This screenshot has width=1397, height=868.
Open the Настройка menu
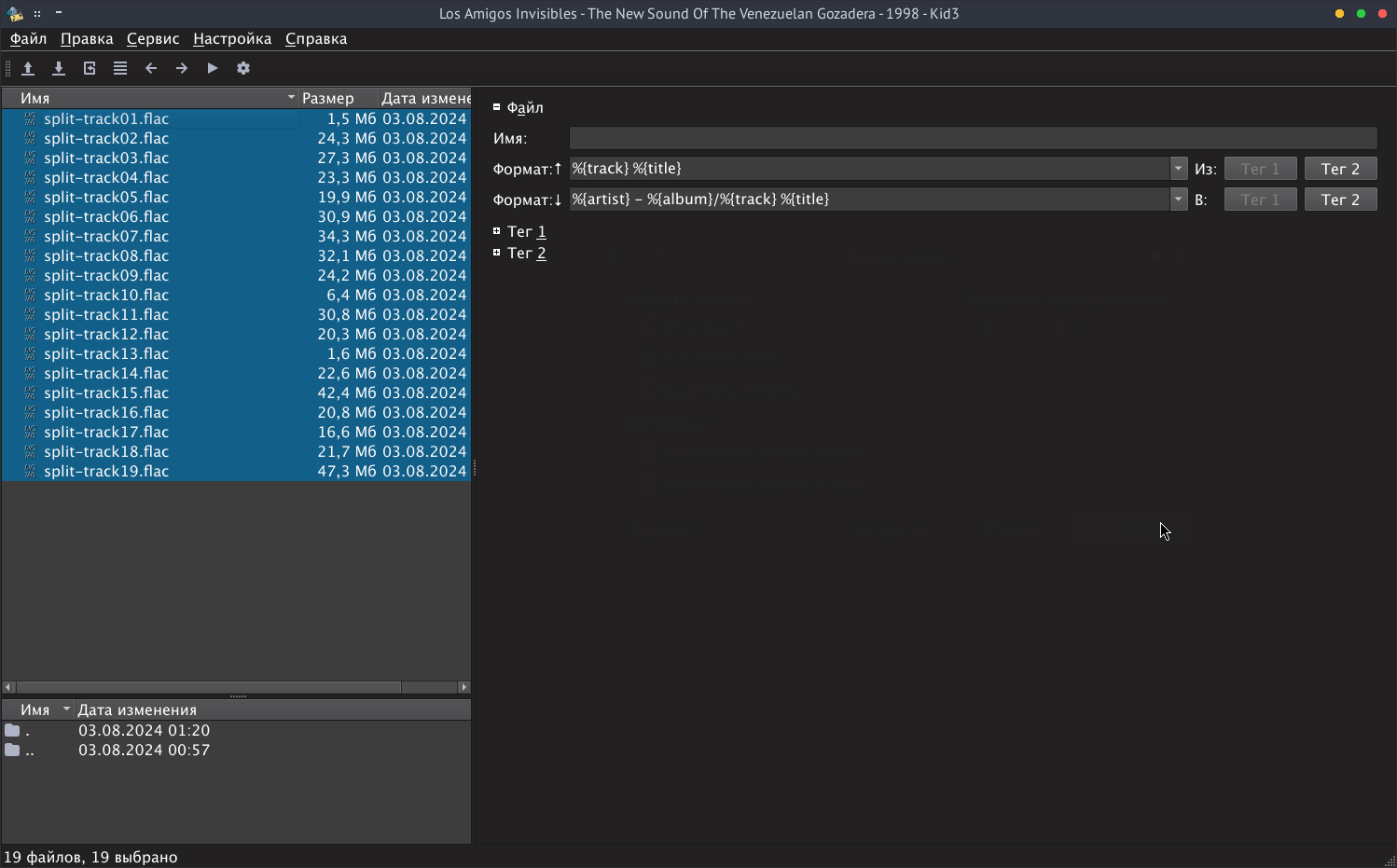[232, 38]
